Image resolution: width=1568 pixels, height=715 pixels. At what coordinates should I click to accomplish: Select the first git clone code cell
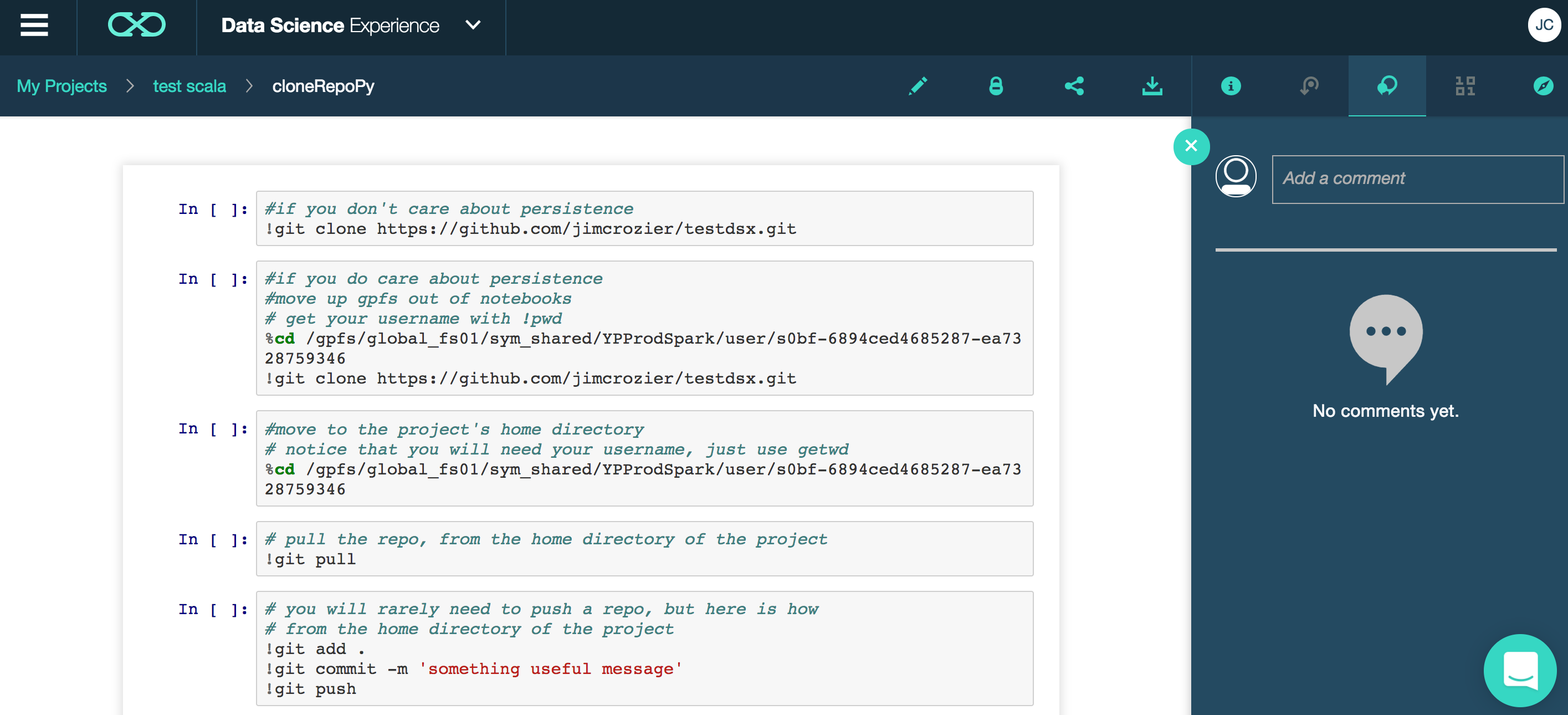[x=644, y=218]
